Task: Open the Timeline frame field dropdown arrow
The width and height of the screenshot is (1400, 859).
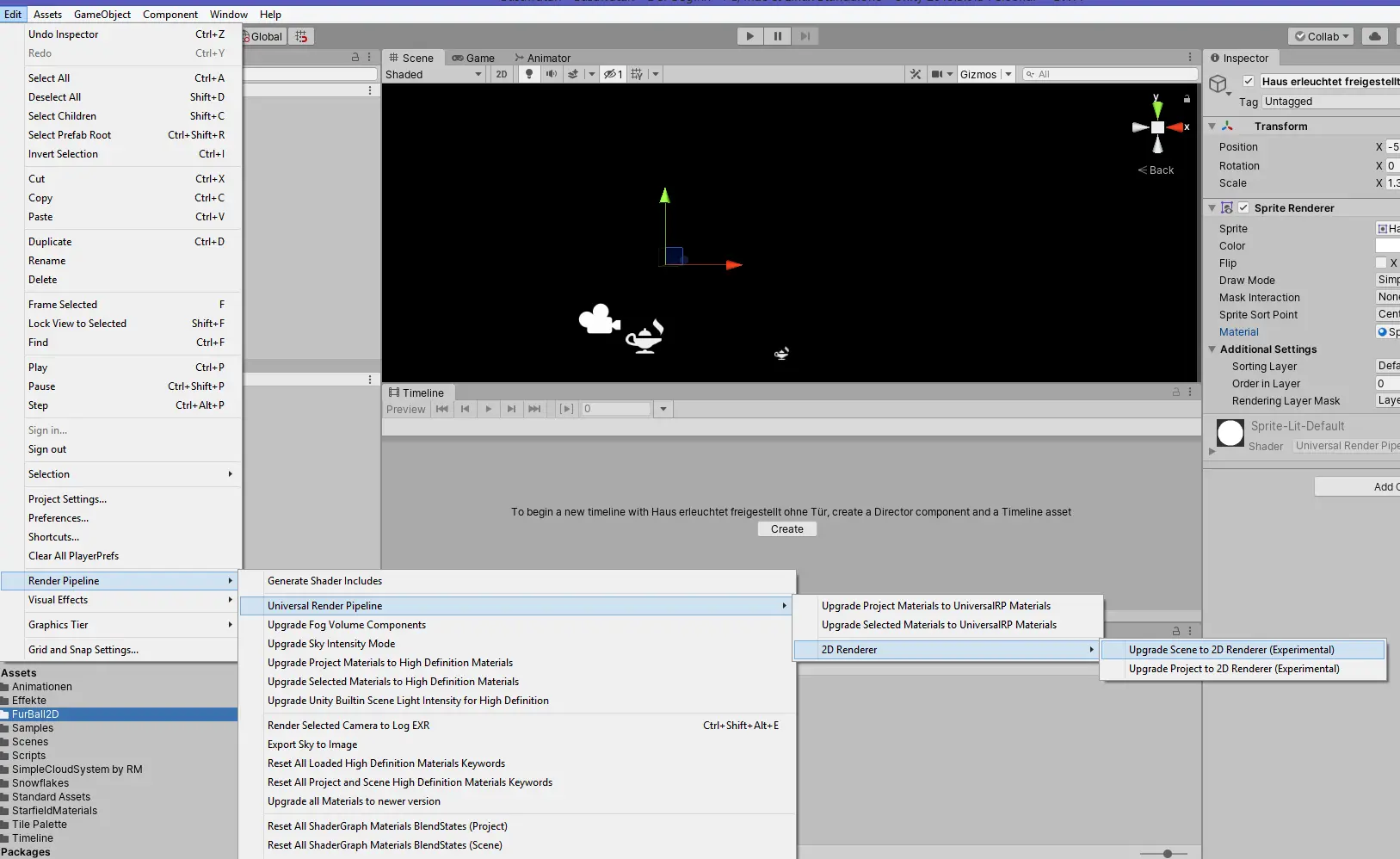Action: [x=663, y=409]
